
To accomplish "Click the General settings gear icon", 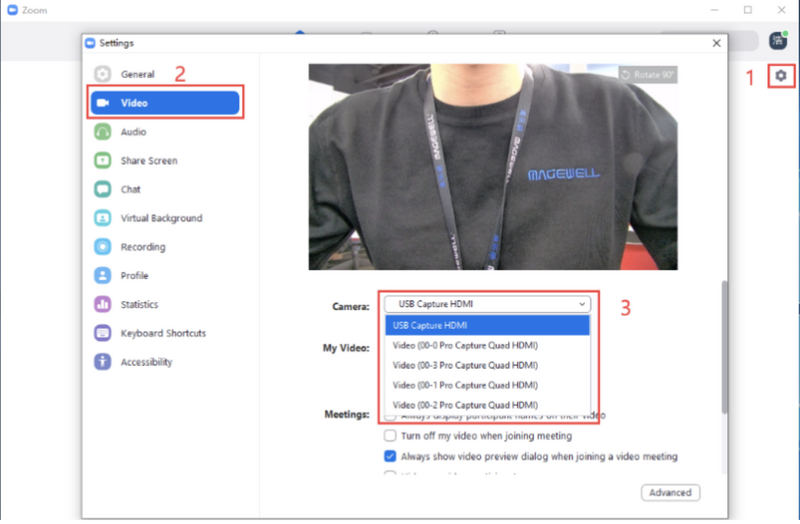I will (103, 74).
